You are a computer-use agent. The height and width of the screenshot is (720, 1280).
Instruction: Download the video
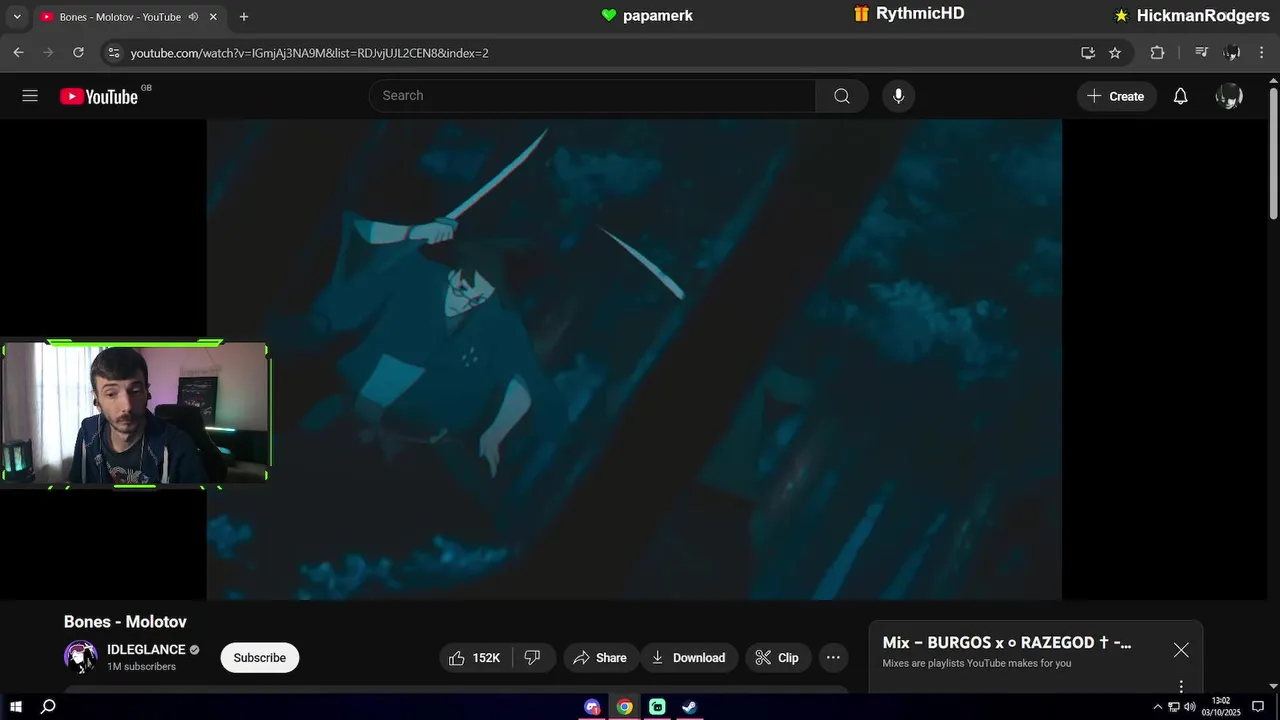[689, 657]
